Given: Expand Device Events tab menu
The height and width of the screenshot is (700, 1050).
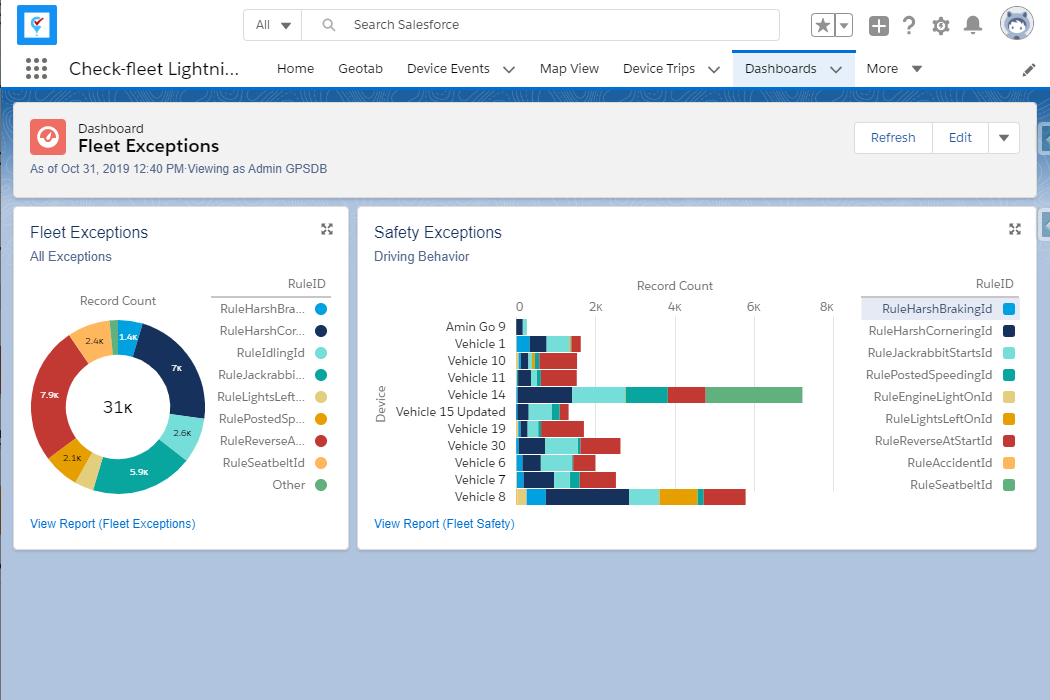Looking at the screenshot, I should pos(509,70).
